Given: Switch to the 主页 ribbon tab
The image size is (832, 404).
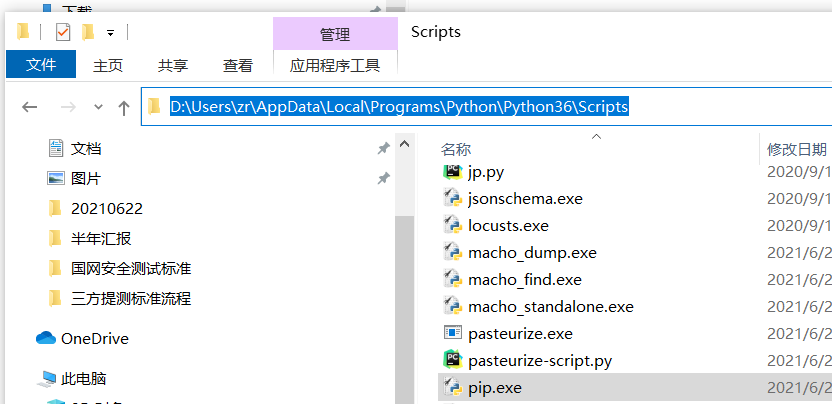Looking at the screenshot, I should [108, 65].
